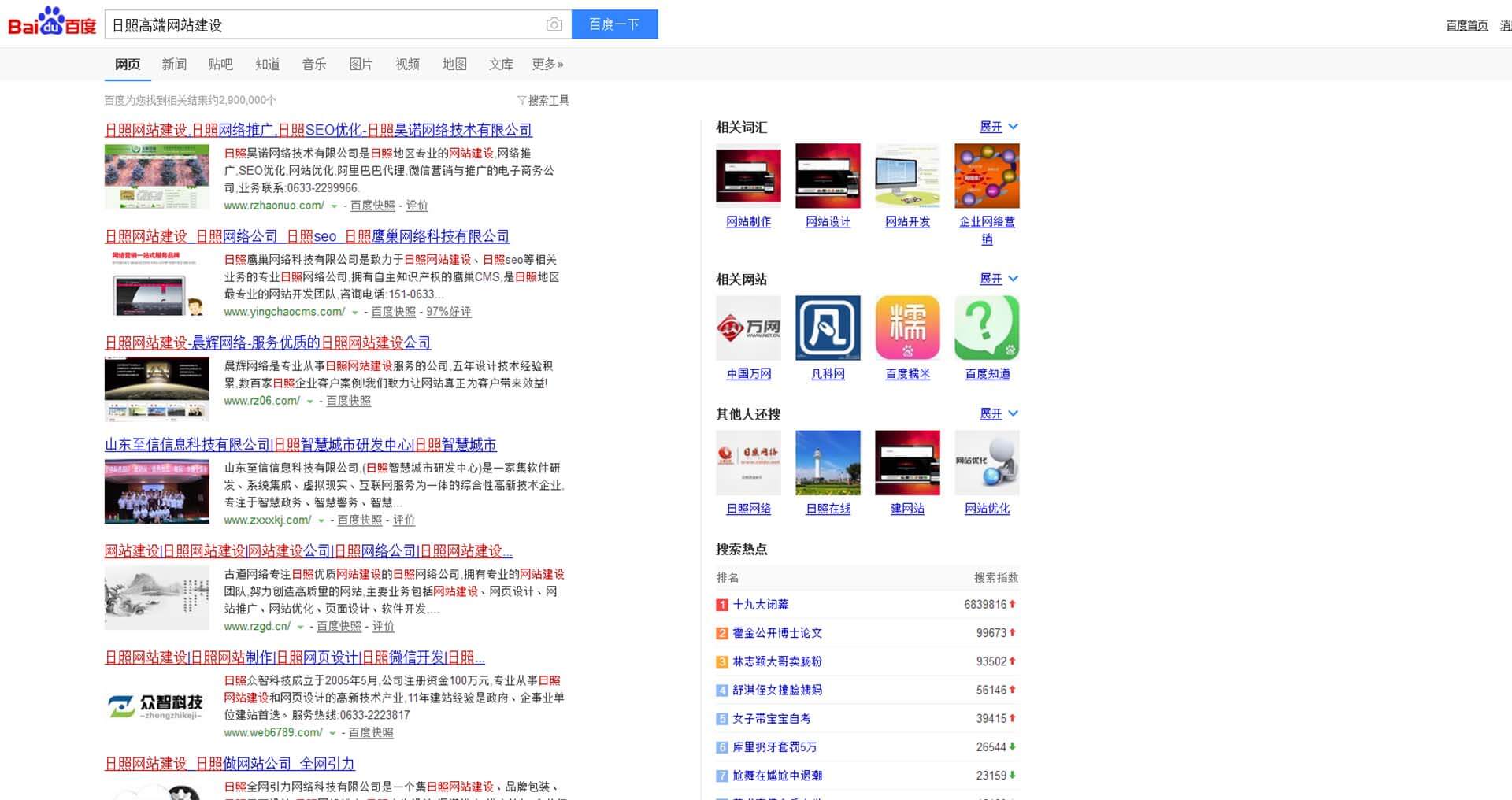
Task: Click the 百度一下 search button
Action: tap(614, 24)
